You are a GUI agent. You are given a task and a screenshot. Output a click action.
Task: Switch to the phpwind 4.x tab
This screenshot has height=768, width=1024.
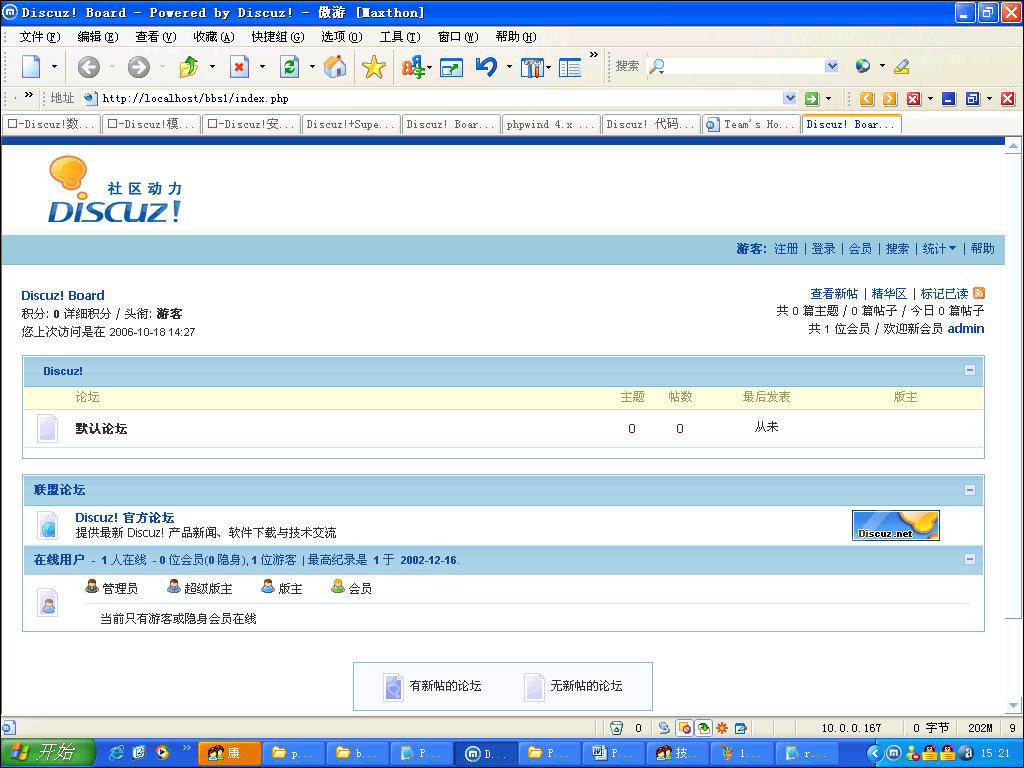(551, 124)
